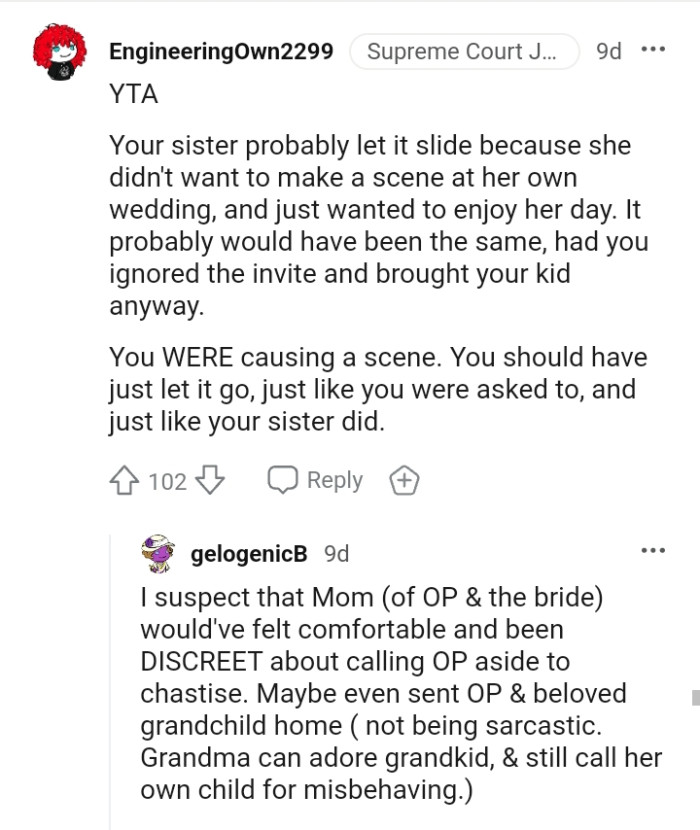The width and height of the screenshot is (700, 830).
Task: Open gelogenicB's profile by clicking username
Action: pos(248,553)
